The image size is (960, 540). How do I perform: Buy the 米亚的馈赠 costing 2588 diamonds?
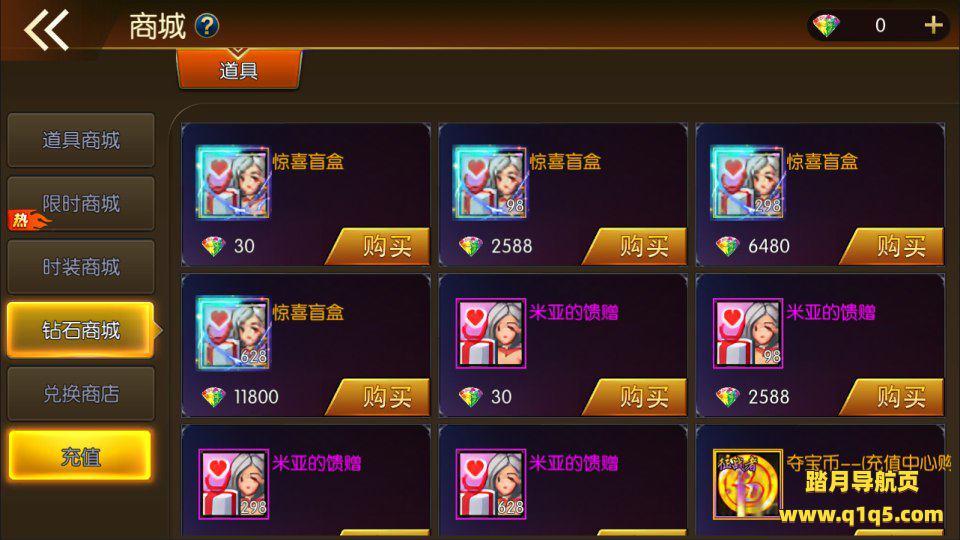point(892,397)
